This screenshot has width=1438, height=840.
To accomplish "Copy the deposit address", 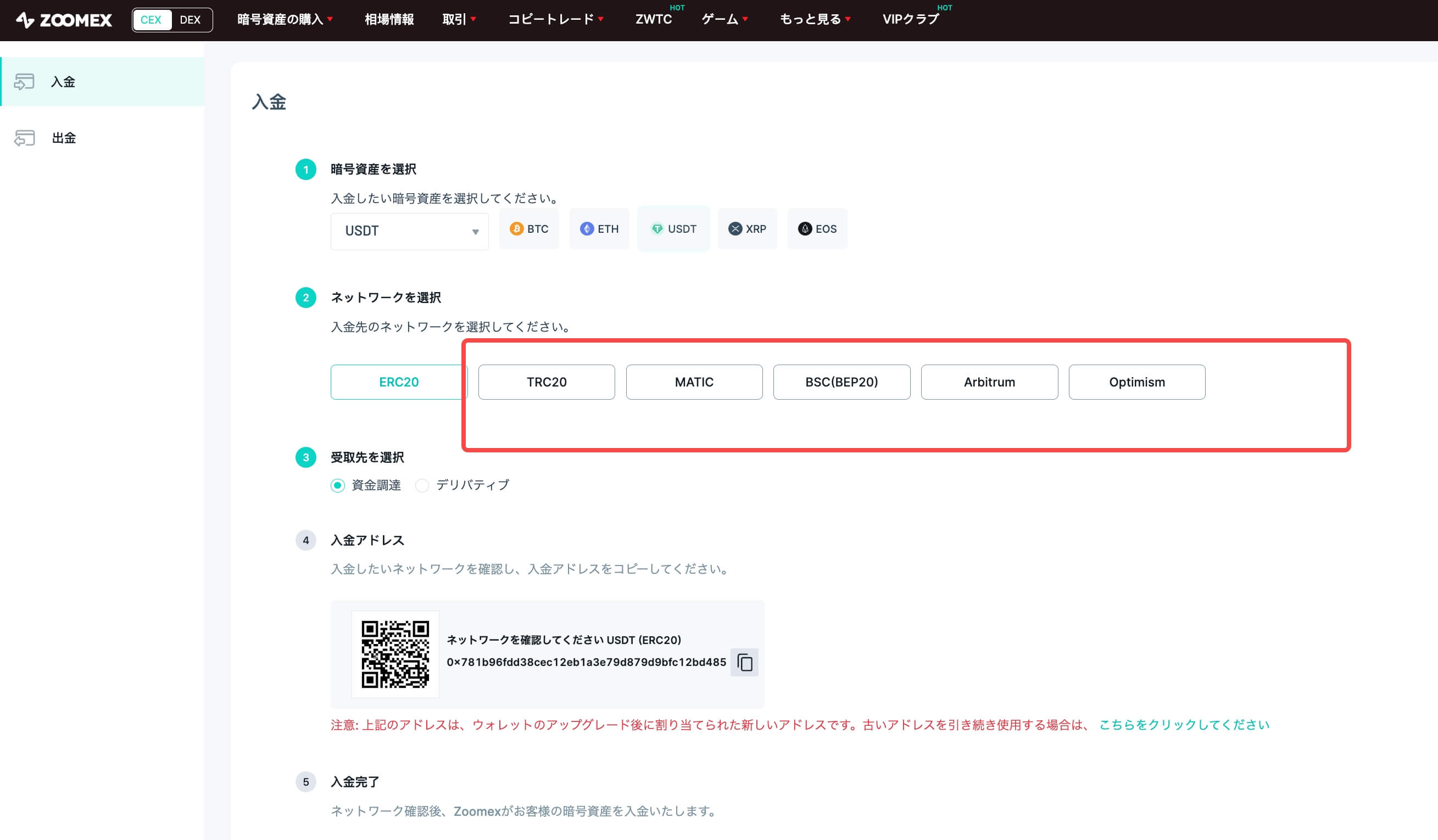I will coord(745,662).
